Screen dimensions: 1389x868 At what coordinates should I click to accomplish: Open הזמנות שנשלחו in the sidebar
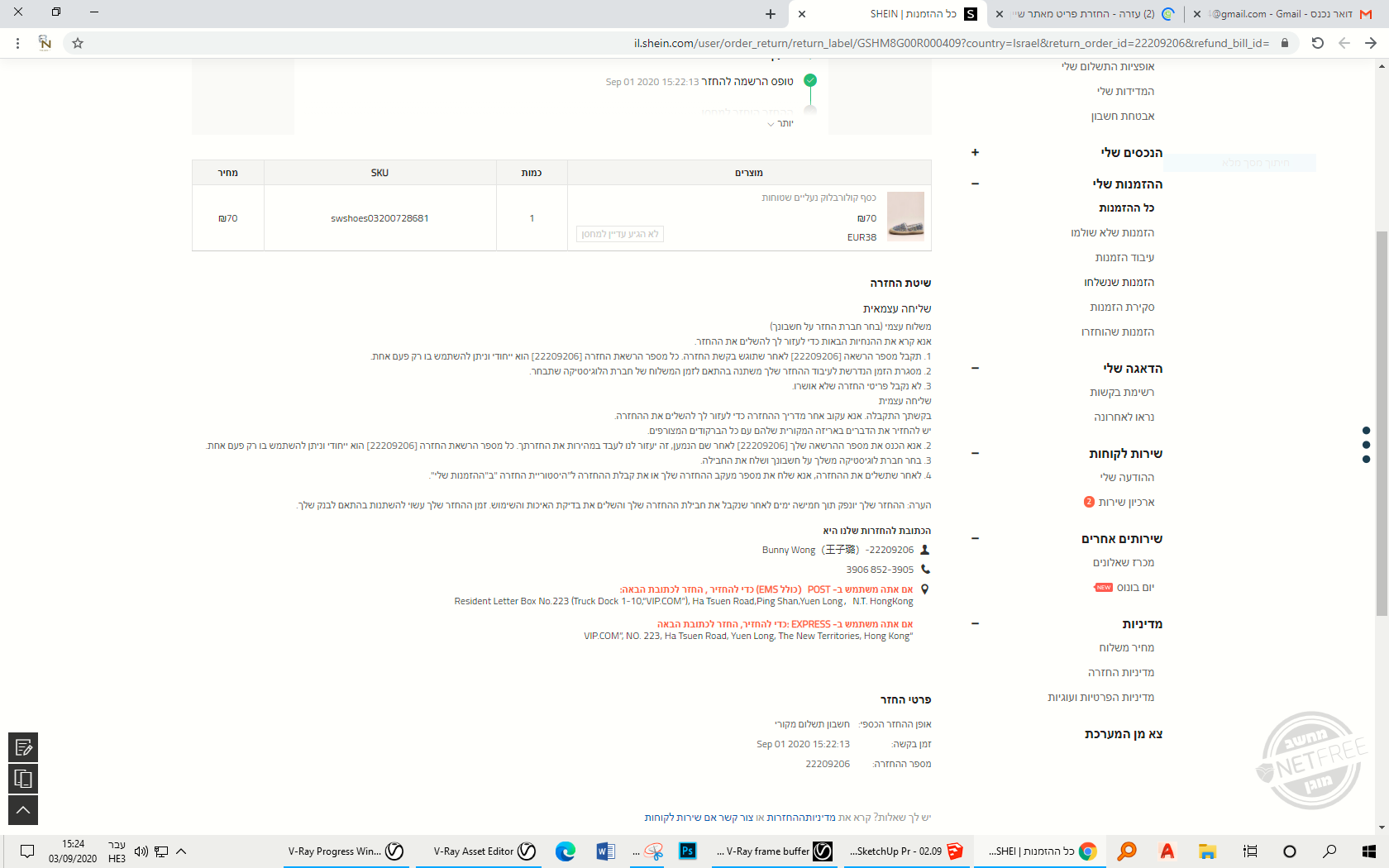(x=1119, y=282)
